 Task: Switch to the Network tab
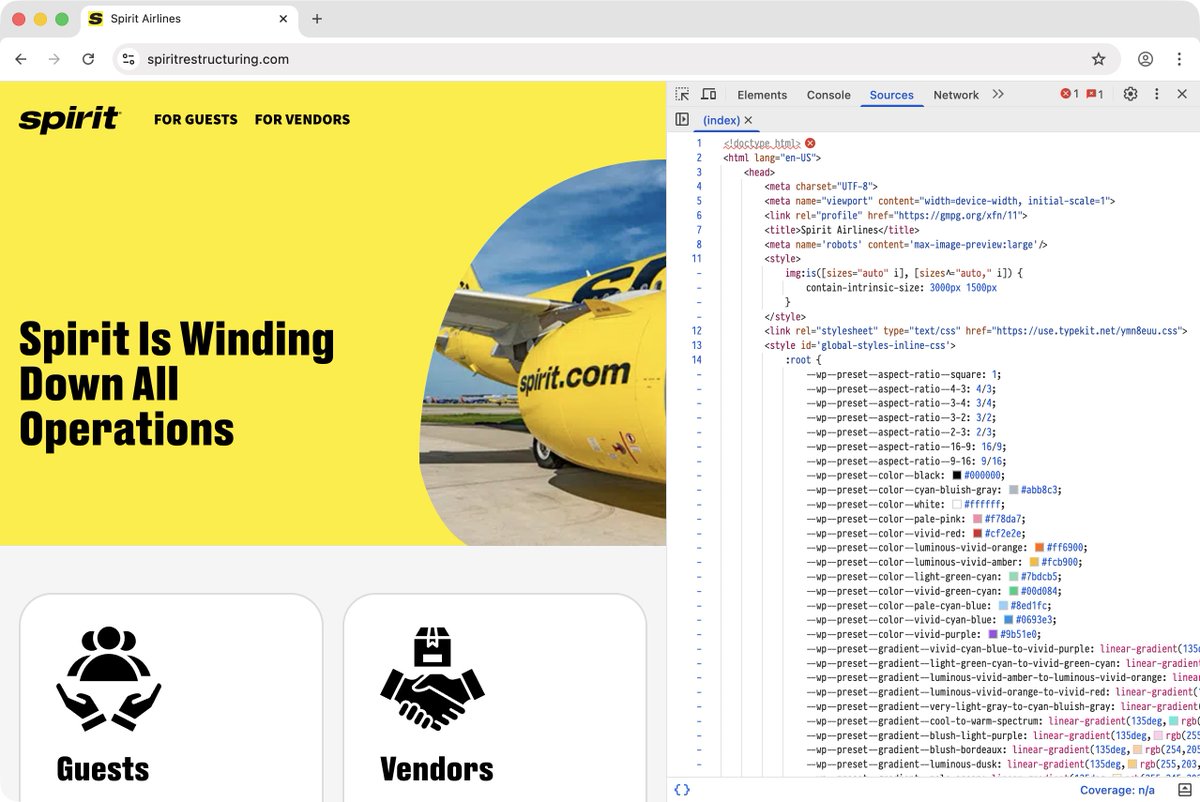(956, 95)
